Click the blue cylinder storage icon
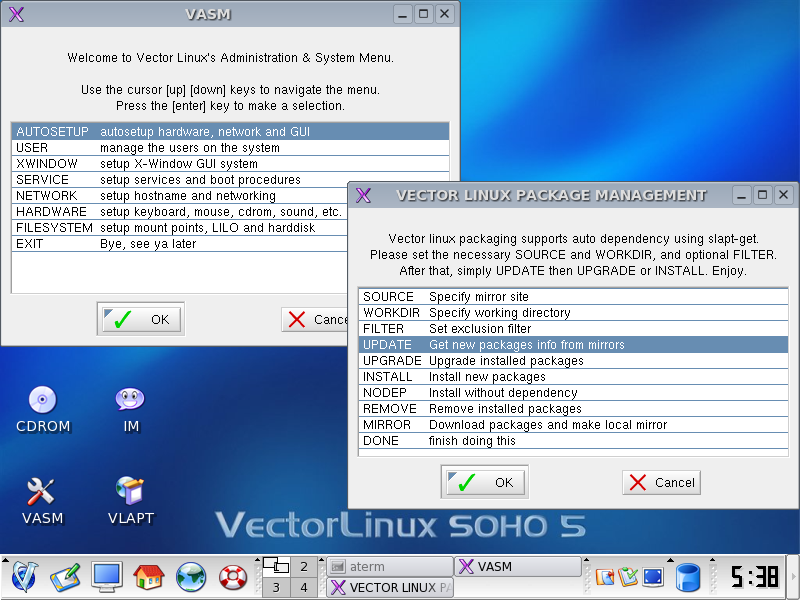The image size is (800, 600). pos(688,577)
